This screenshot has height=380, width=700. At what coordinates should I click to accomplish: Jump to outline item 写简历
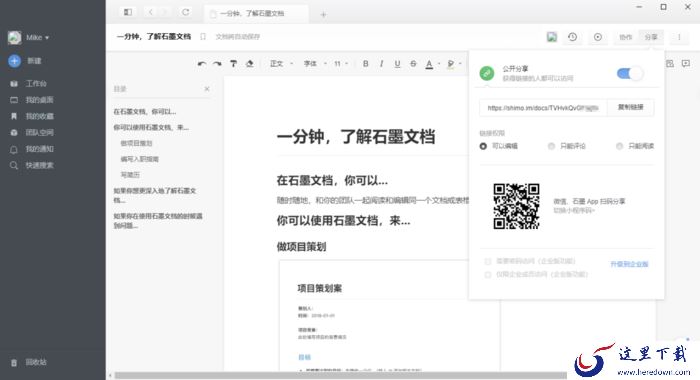130,175
